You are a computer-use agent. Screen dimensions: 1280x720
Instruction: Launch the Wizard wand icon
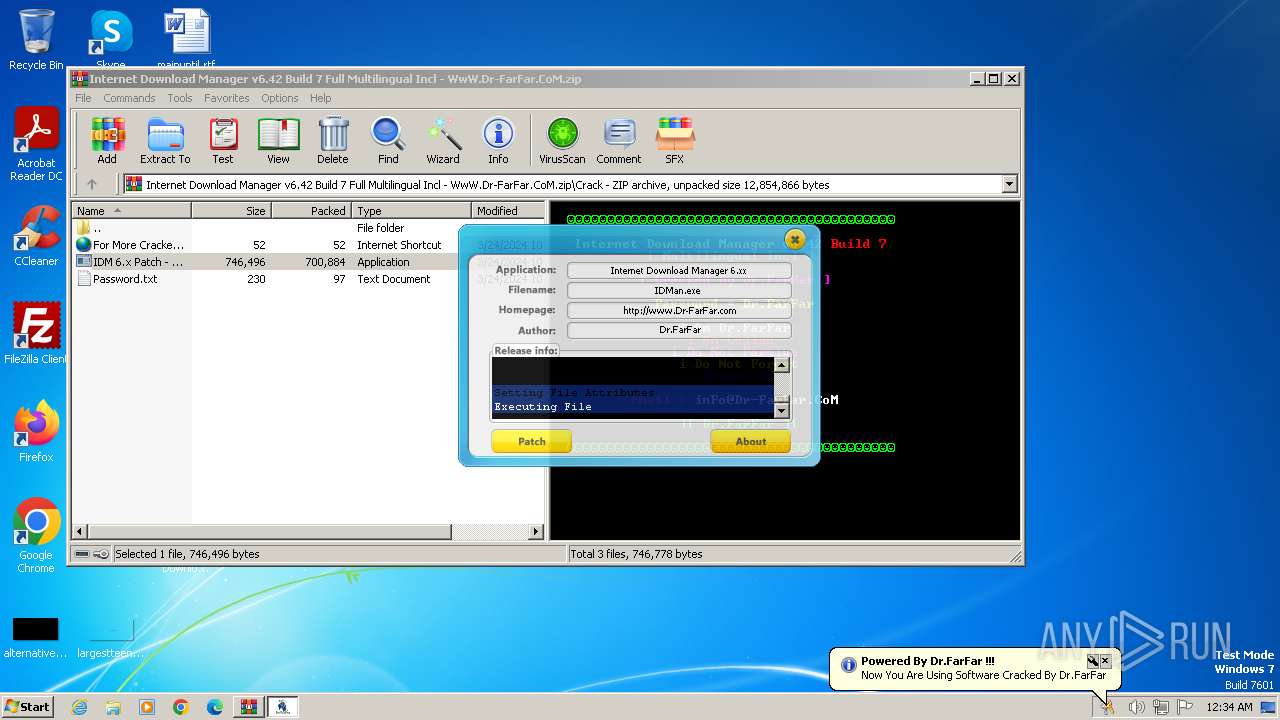tap(443, 141)
